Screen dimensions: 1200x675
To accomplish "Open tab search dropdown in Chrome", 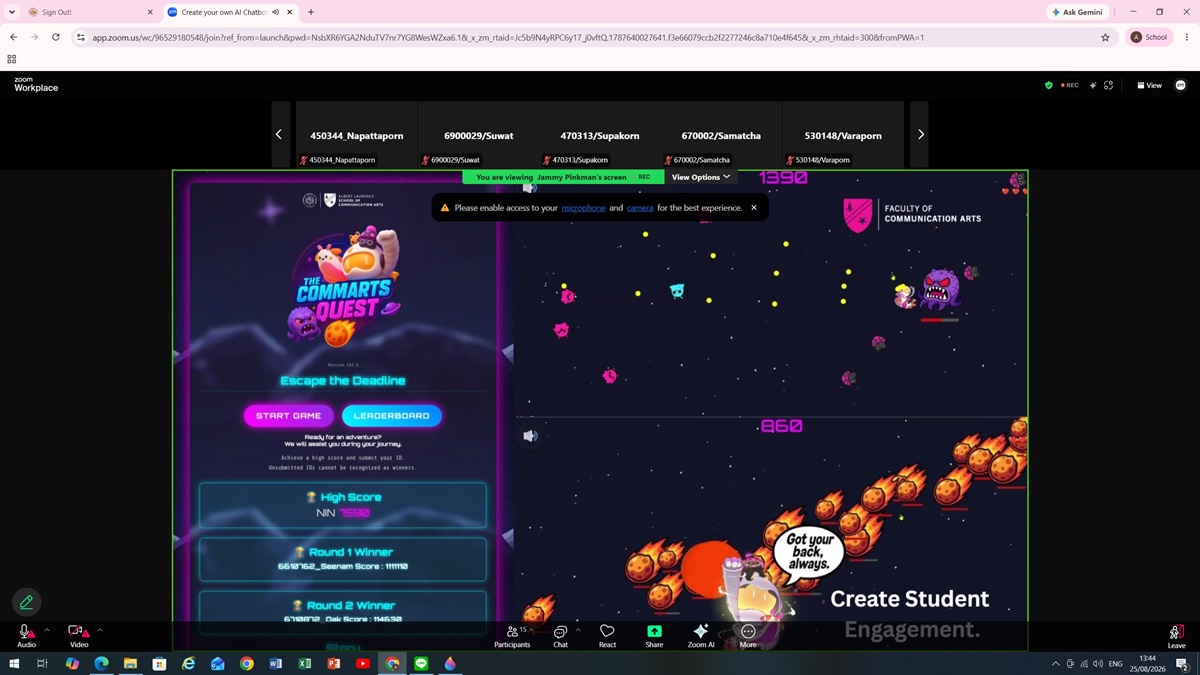I will click(11, 12).
